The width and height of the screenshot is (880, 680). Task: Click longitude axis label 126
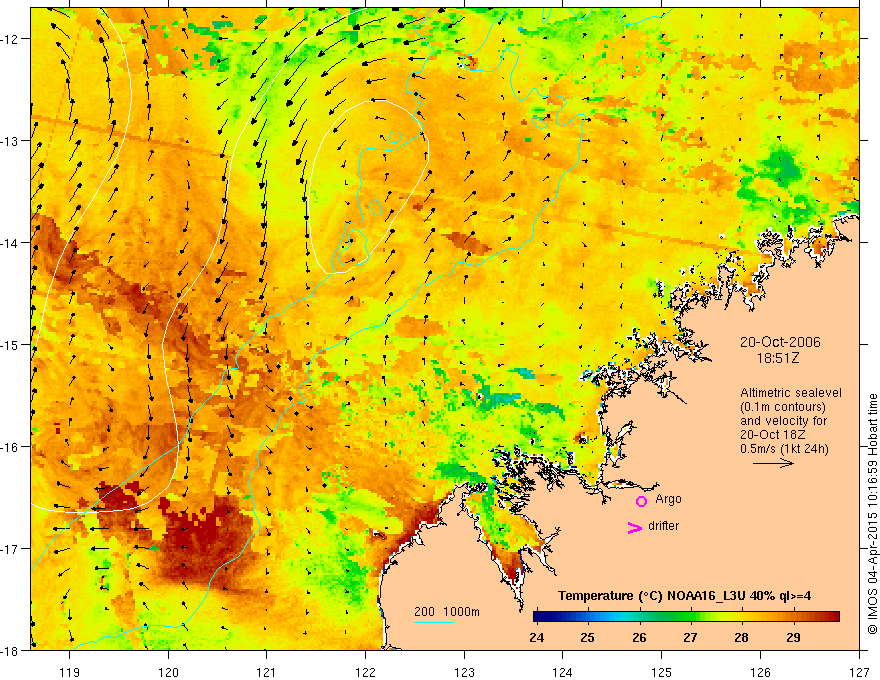[760, 672]
